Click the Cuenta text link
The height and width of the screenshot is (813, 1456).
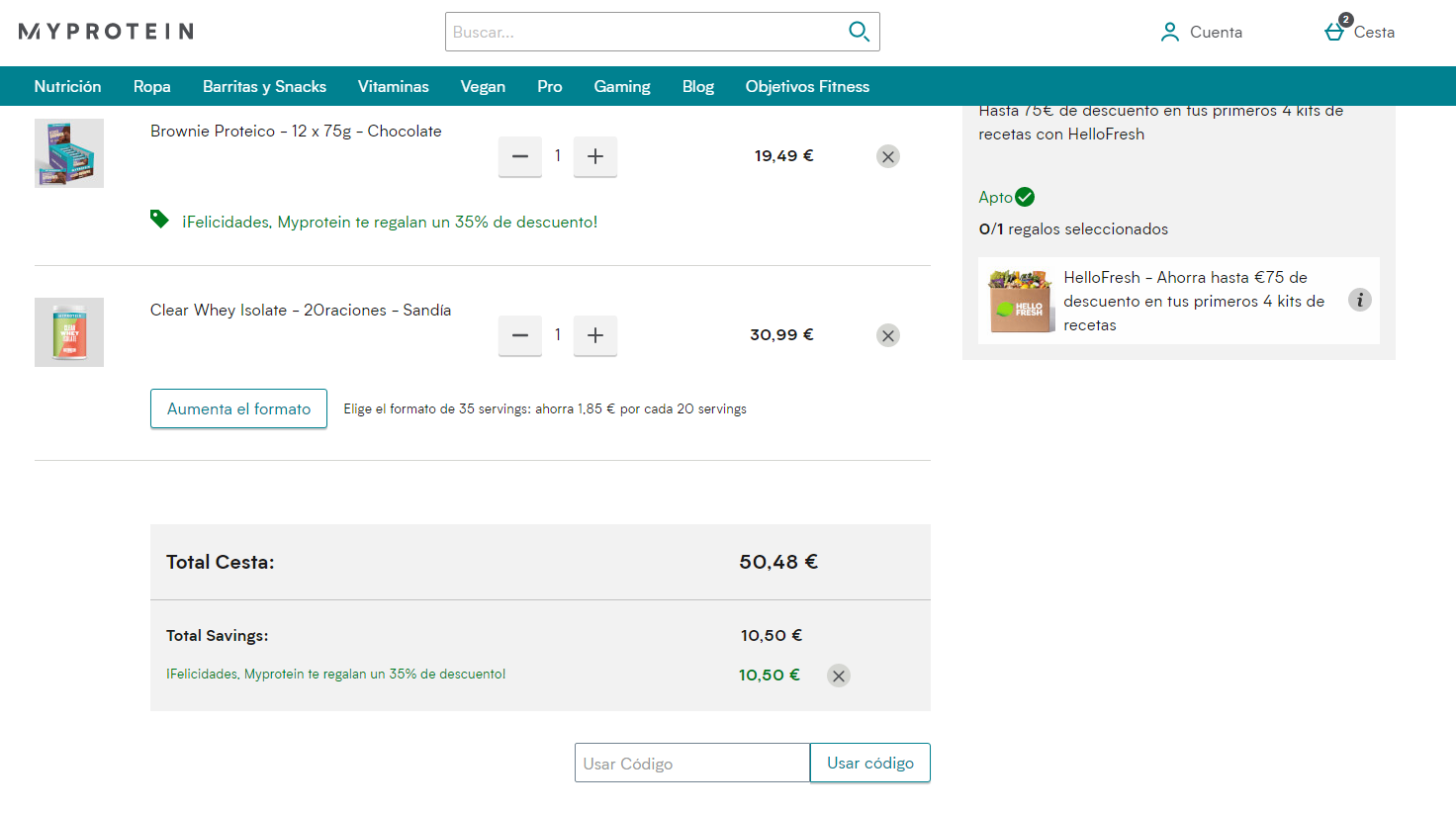pos(1216,32)
